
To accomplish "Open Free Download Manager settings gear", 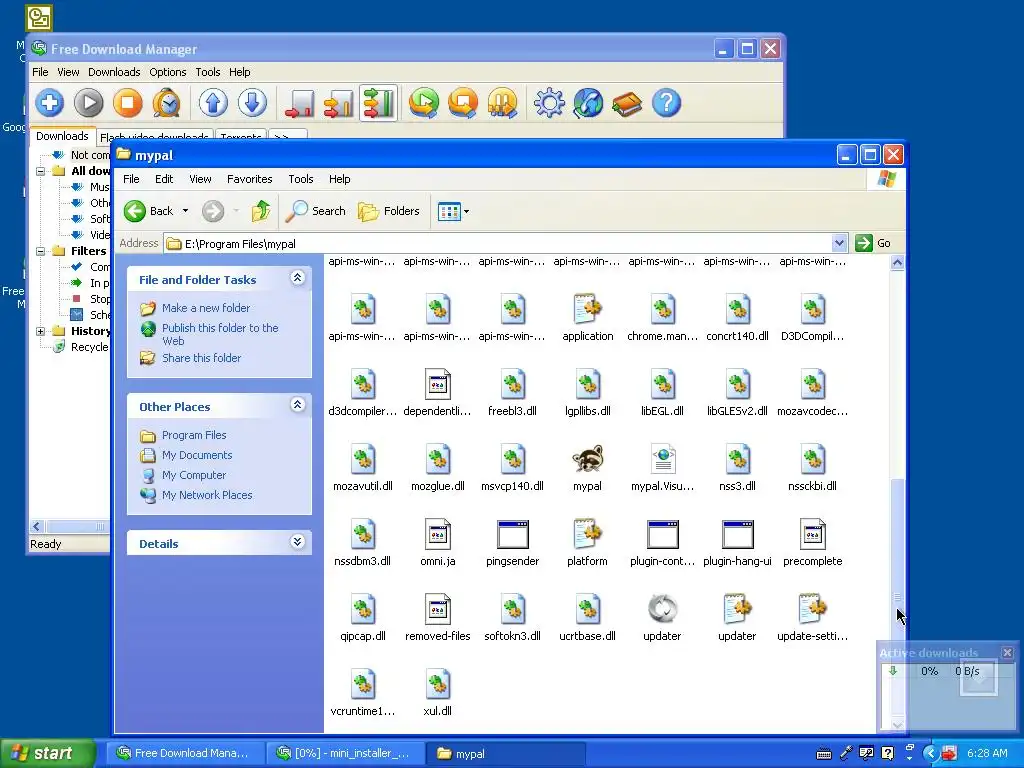I will 549,103.
